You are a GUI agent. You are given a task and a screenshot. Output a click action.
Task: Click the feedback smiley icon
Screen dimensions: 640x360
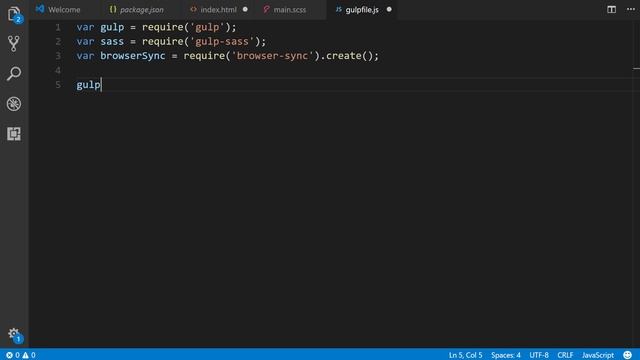pos(627,355)
